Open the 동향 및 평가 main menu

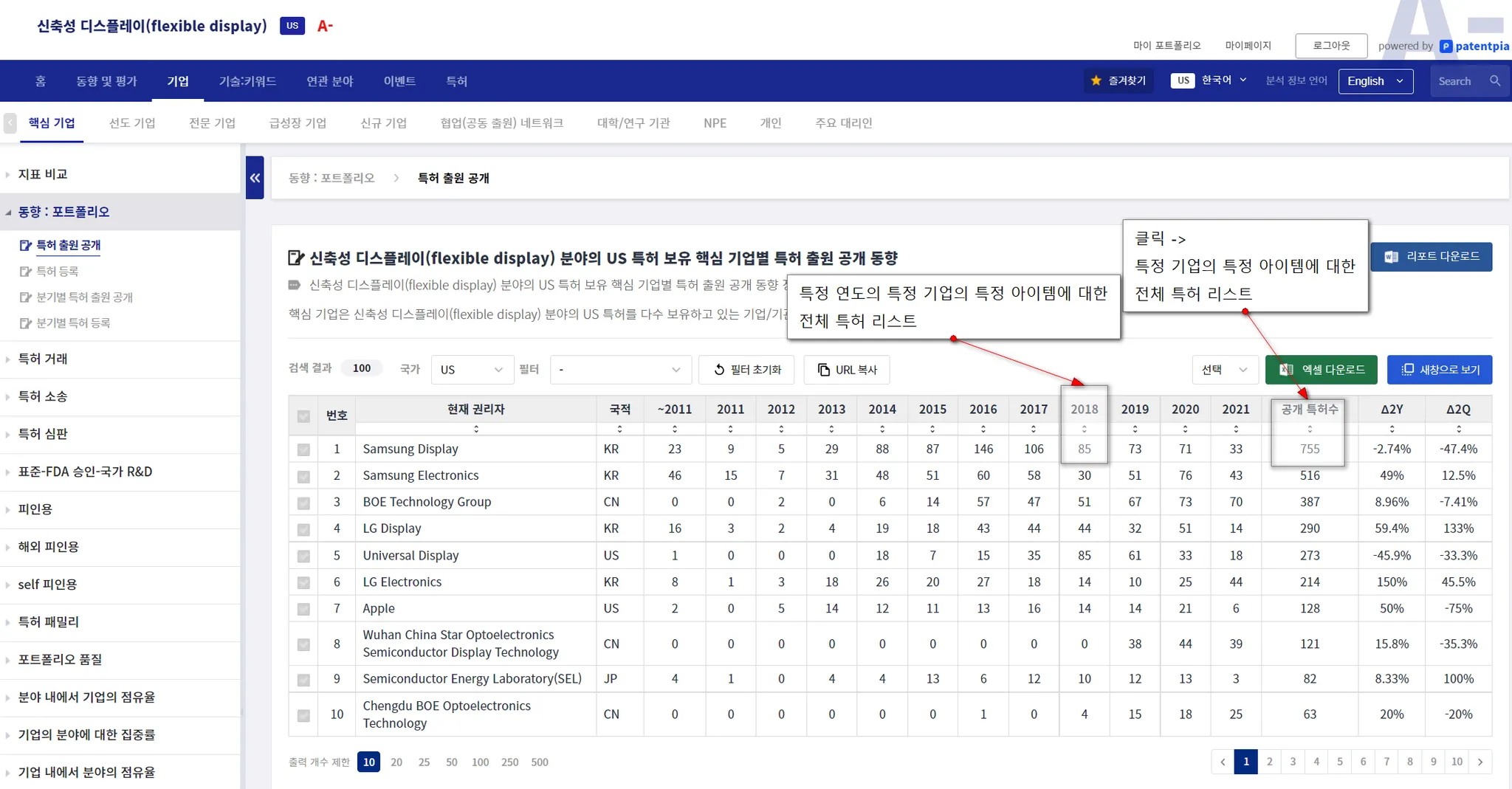(x=106, y=81)
